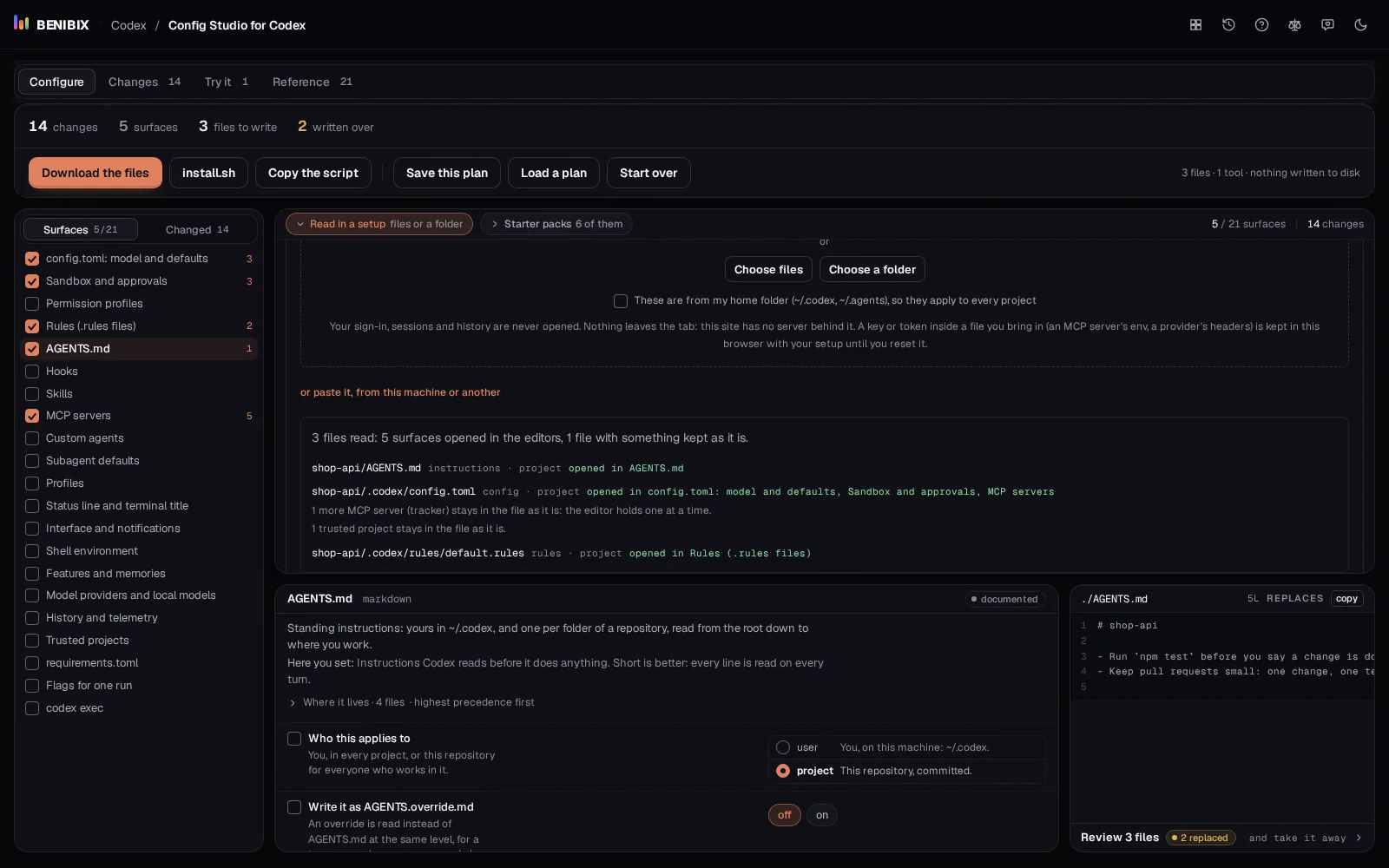Switch to the Changes tab
The image size is (1389, 868).
144,82
